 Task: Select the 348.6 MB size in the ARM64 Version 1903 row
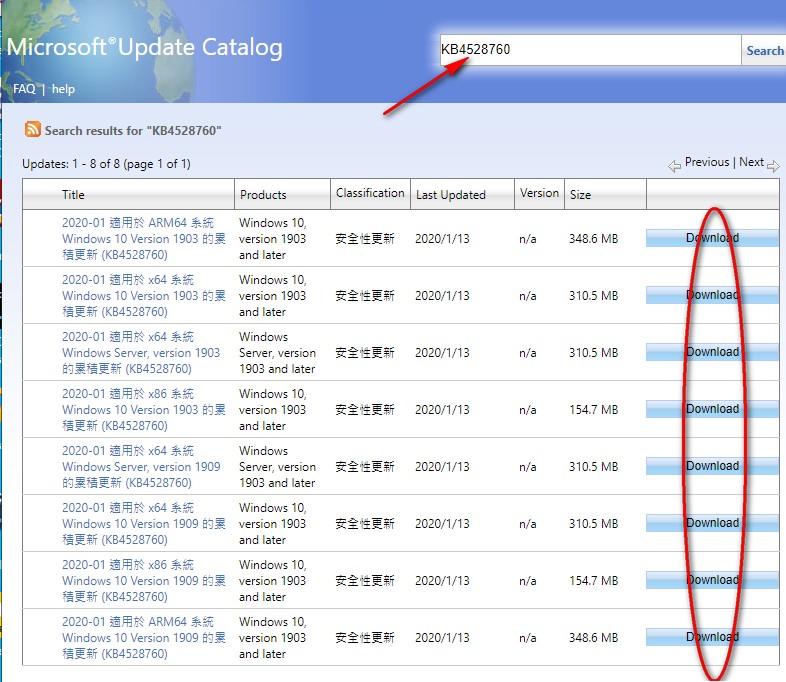594,239
